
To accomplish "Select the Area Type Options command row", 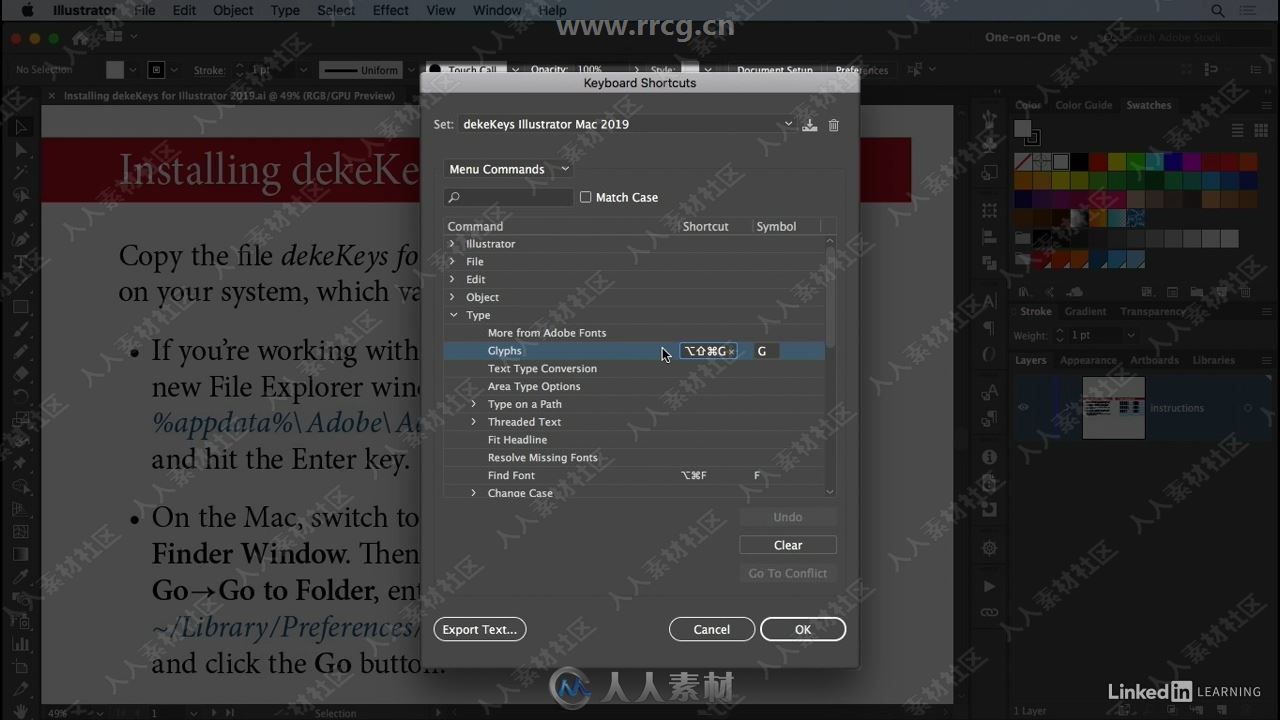I will click(x=635, y=387).
